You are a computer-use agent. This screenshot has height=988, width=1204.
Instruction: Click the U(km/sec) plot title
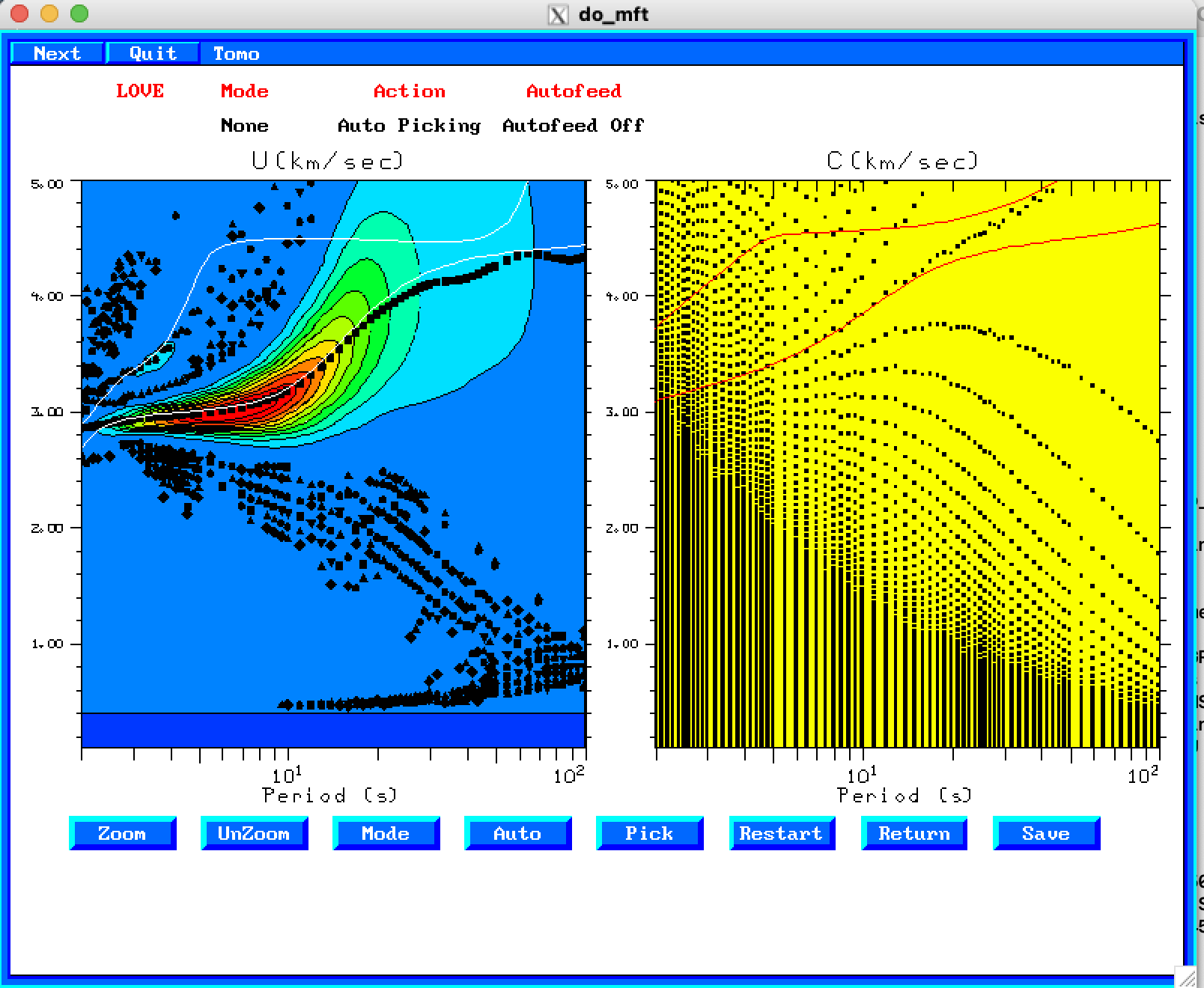coord(327,160)
